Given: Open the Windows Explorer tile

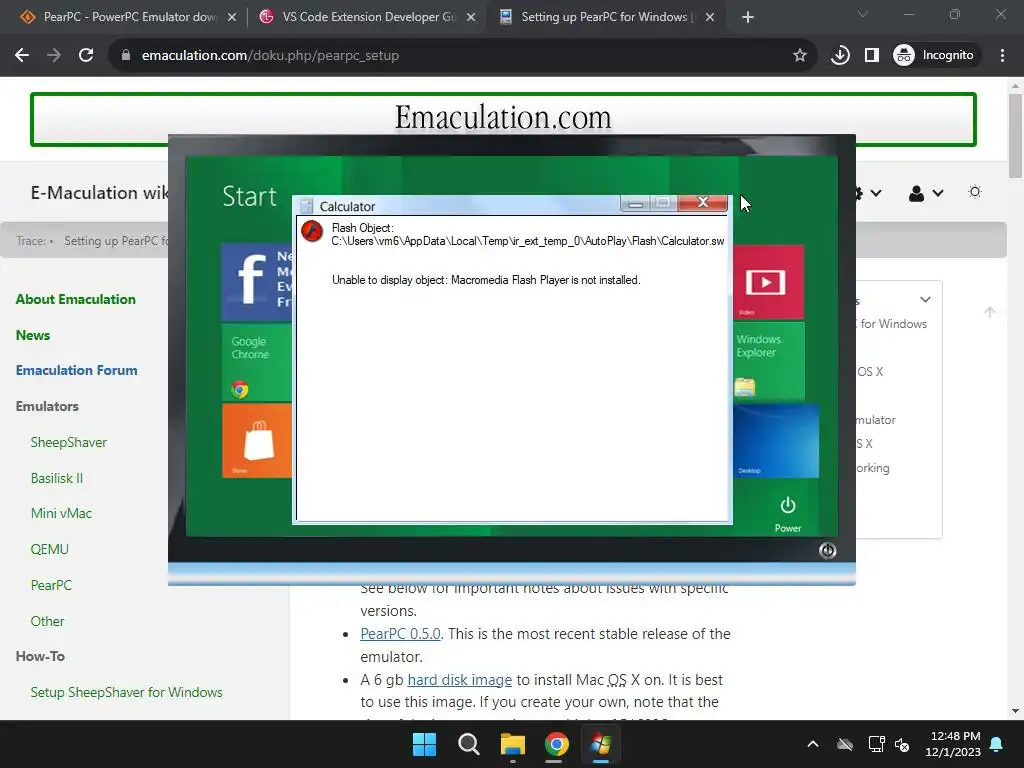Looking at the screenshot, I should click(768, 361).
